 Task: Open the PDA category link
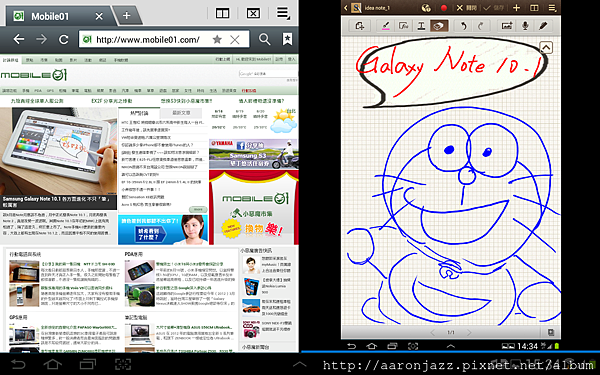(x=38, y=91)
